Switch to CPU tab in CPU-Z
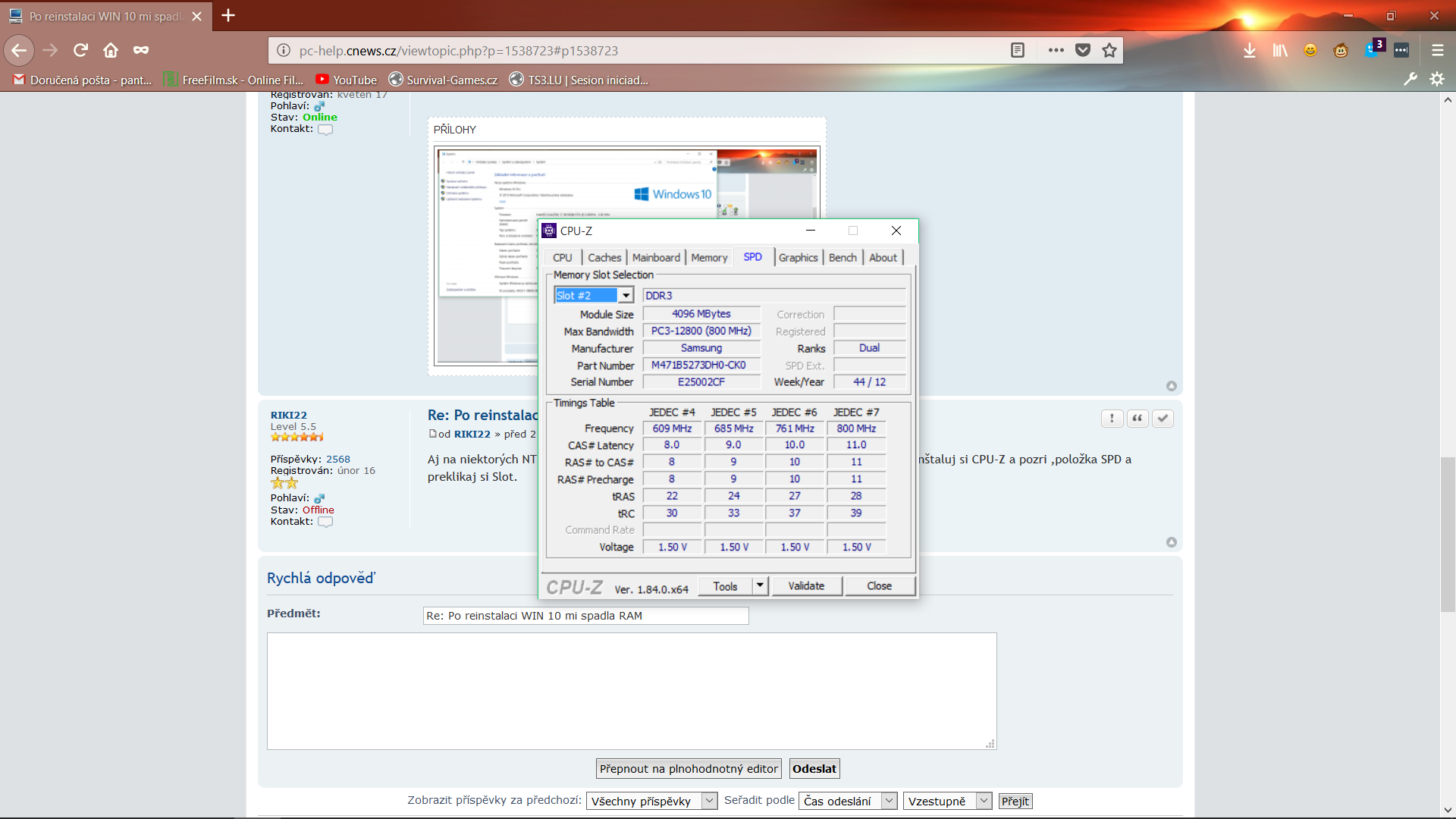This screenshot has height=819, width=1456. tap(562, 258)
